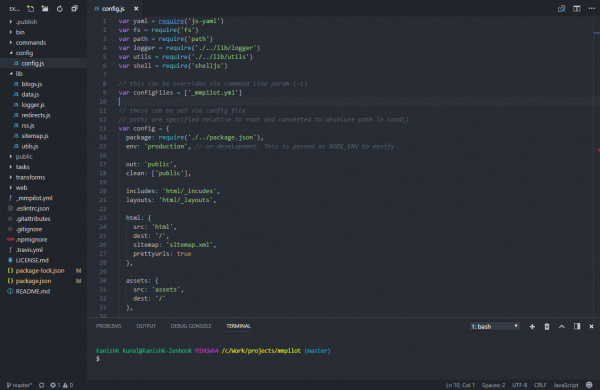Click the New File icon in explorer header
This screenshot has width=600, height=390.
(x=30, y=8)
